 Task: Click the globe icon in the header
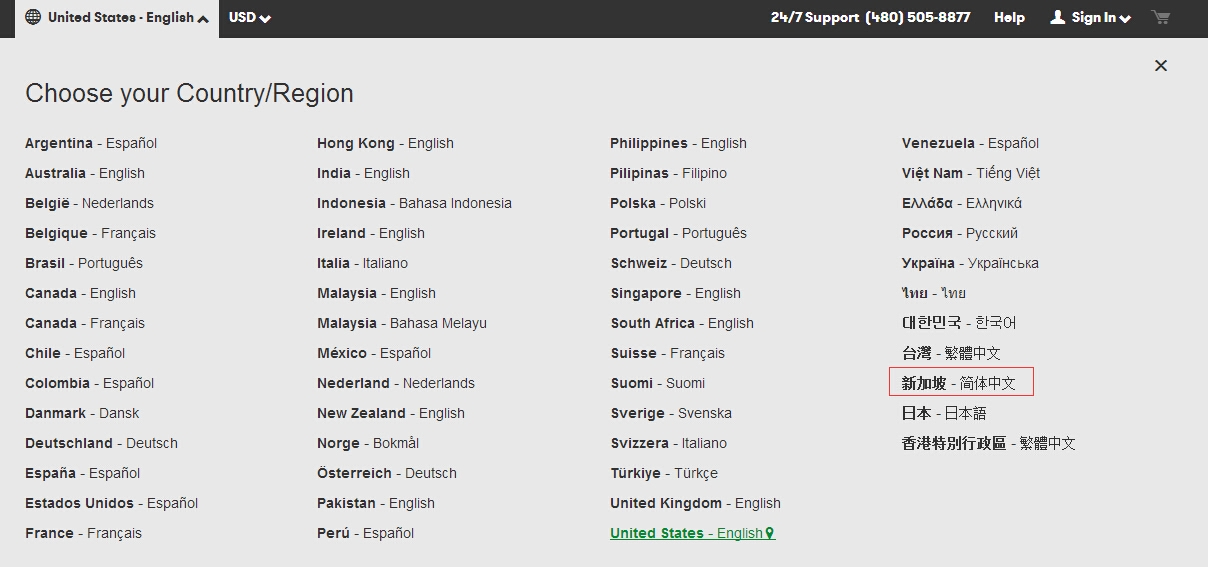33,17
